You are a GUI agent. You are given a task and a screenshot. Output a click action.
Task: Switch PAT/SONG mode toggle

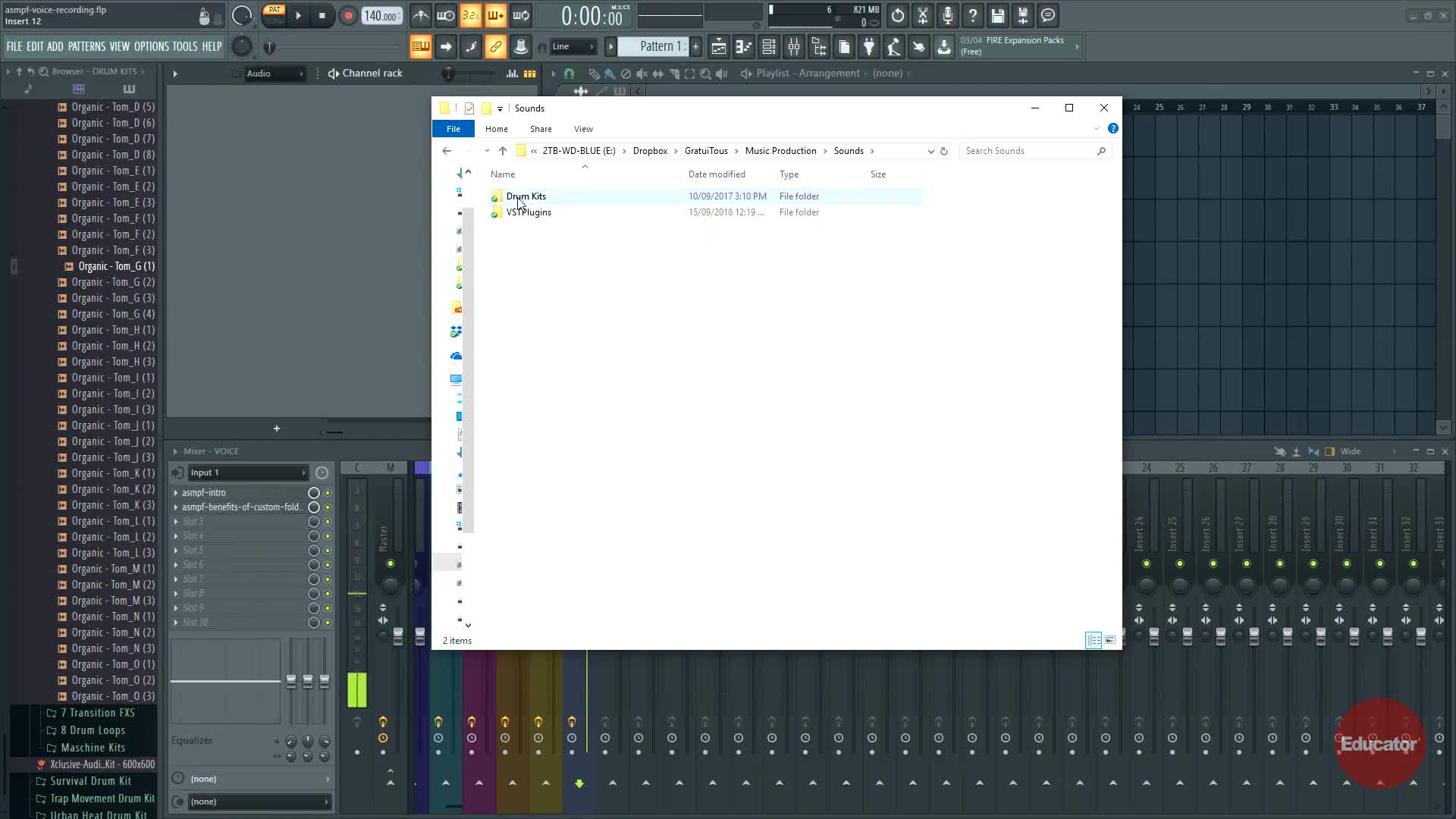click(x=274, y=15)
